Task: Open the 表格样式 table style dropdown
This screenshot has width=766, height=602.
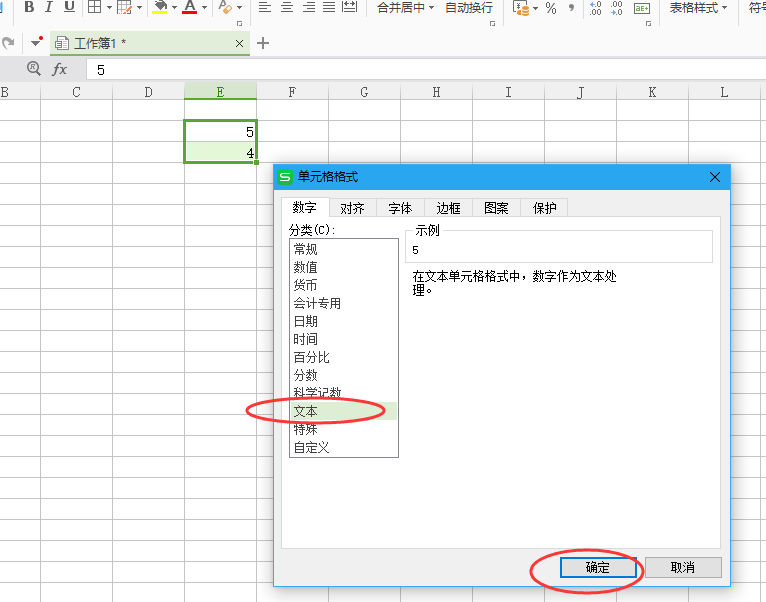Action: pyautogui.click(x=698, y=7)
